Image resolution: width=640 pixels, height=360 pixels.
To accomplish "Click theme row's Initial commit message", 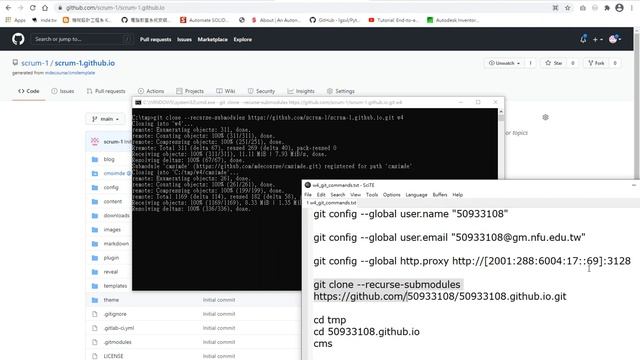I will [219, 300].
